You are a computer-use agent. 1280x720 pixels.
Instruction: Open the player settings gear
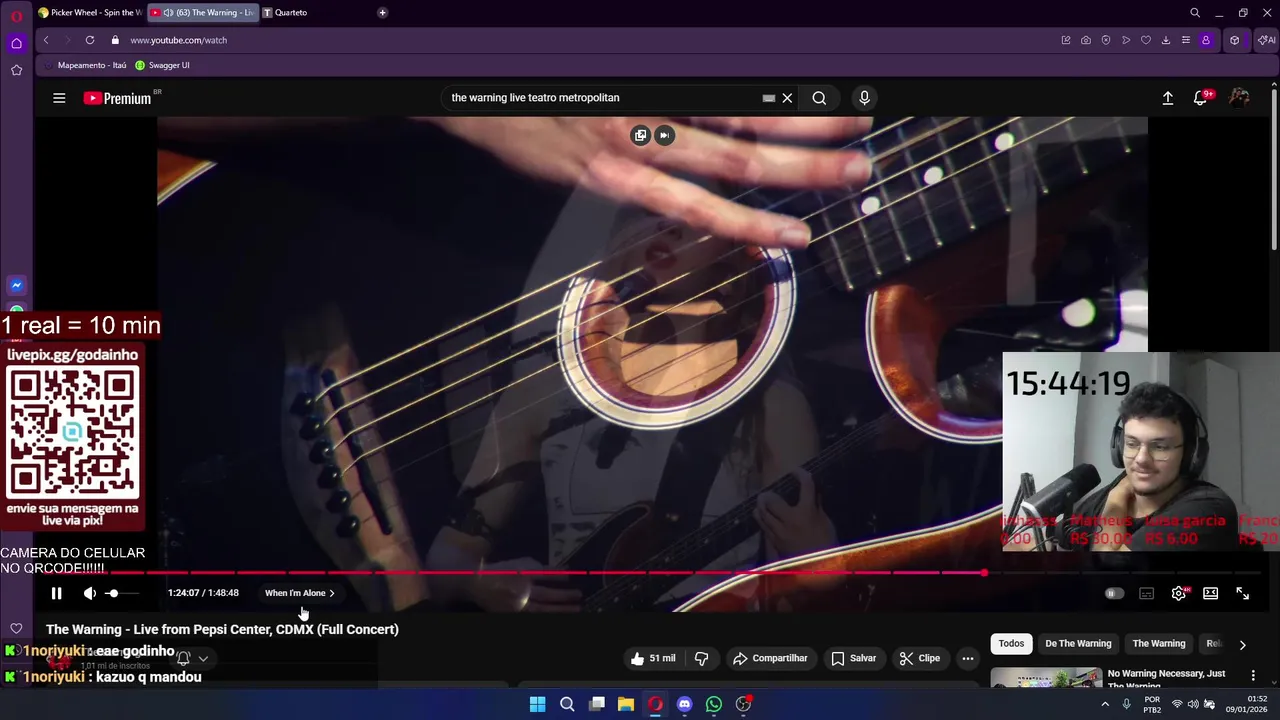click(1179, 594)
